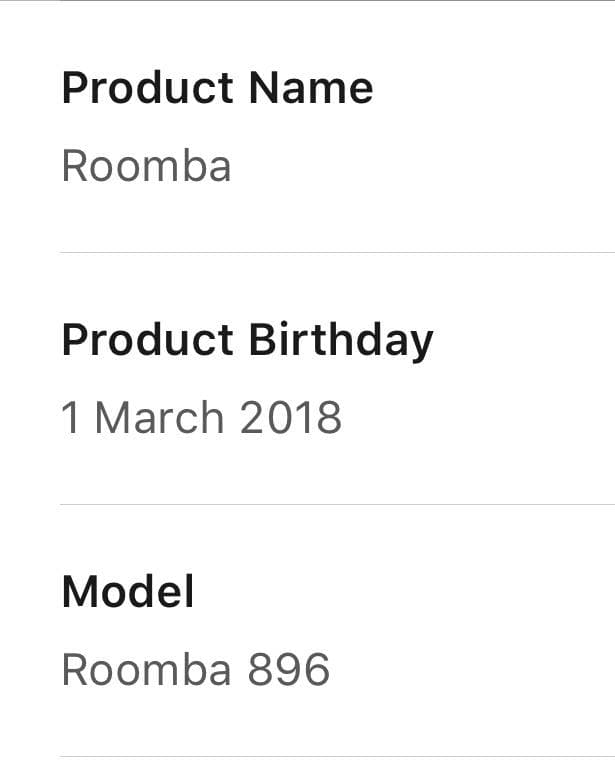The height and width of the screenshot is (772, 615).
Task: Click the divider line beneath the birthday date
Action: tap(337, 504)
